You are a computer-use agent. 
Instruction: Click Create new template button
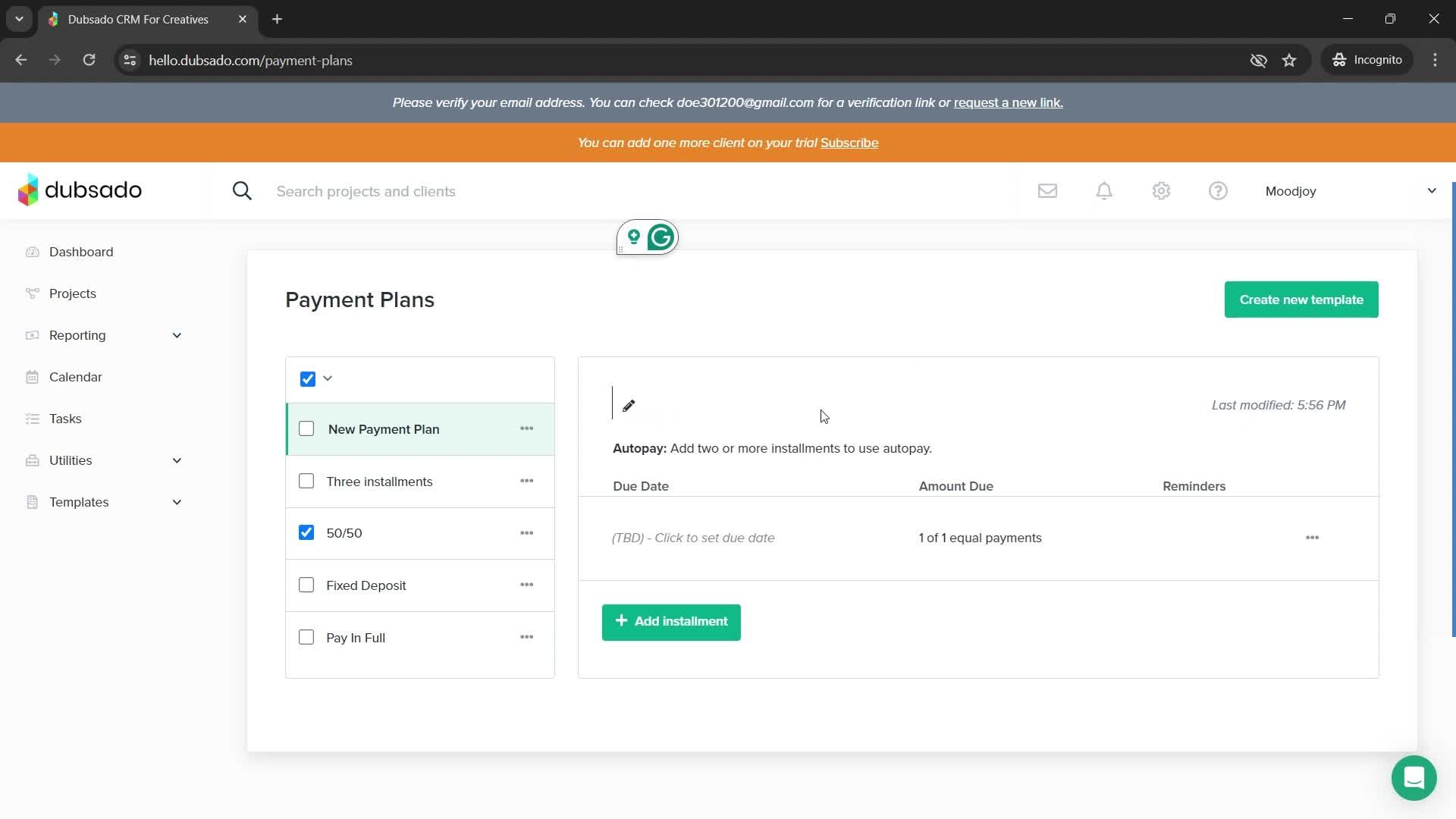(x=1301, y=300)
